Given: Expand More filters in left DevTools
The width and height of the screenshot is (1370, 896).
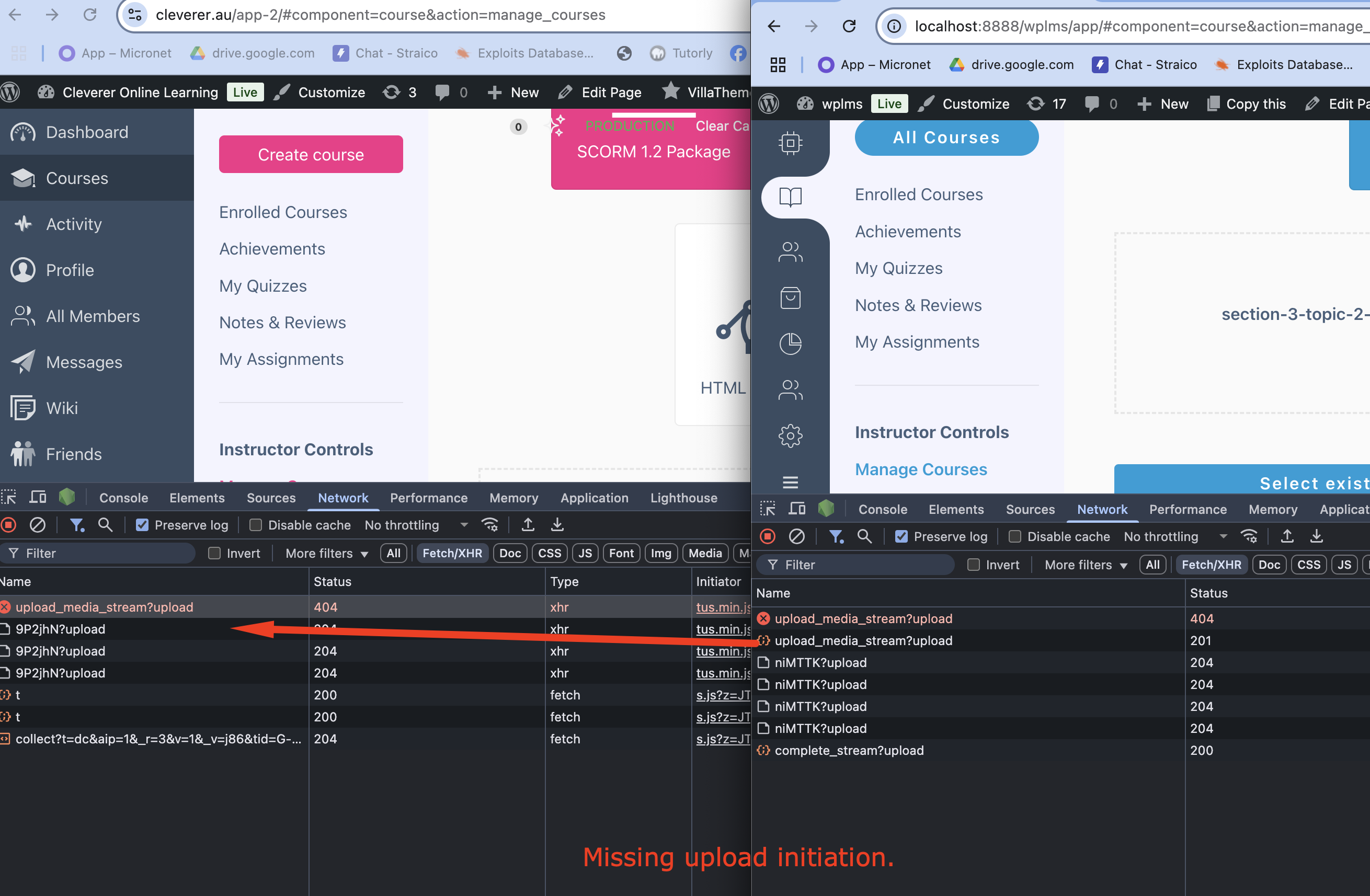Looking at the screenshot, I should click(327, 553).
